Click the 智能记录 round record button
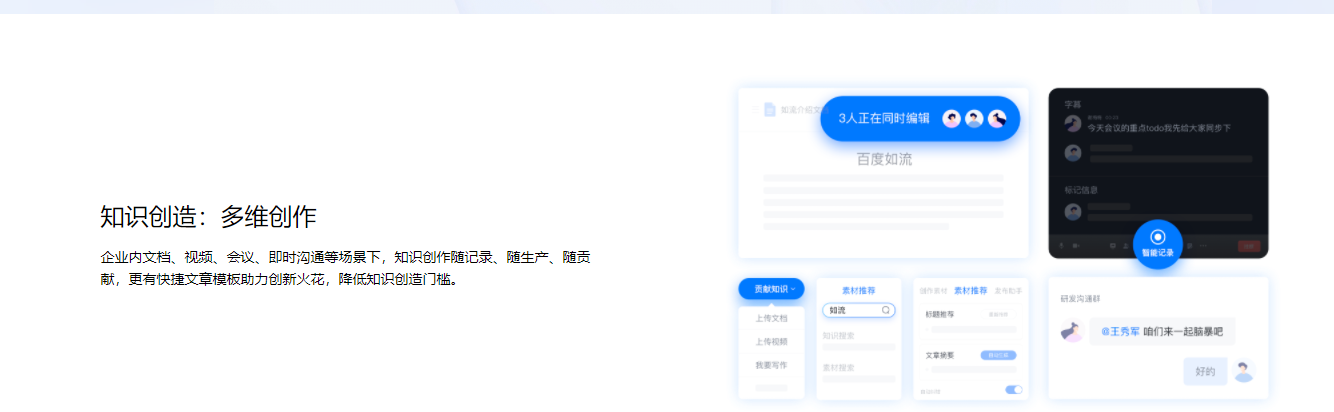1334x412 pixels. pos(1157,243)
